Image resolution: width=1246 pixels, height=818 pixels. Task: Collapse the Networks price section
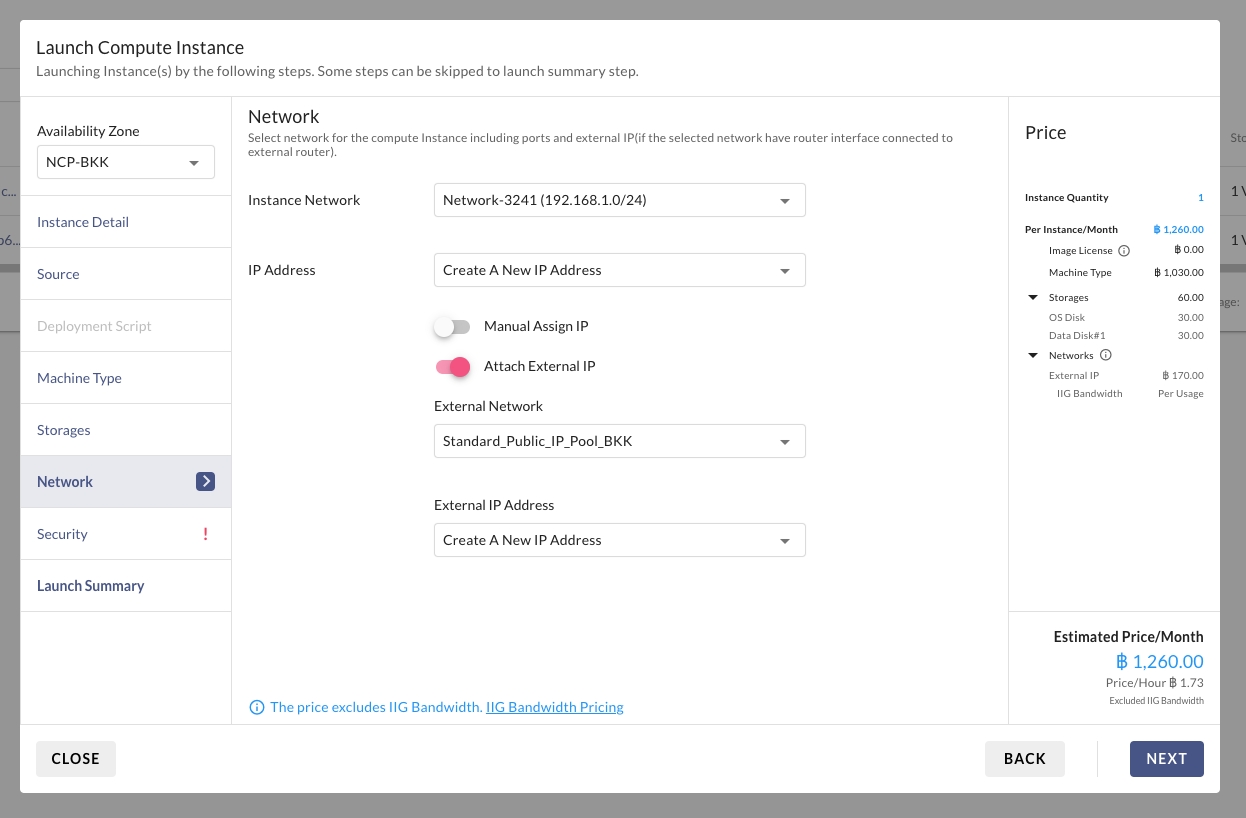(x=1033, y=356)
